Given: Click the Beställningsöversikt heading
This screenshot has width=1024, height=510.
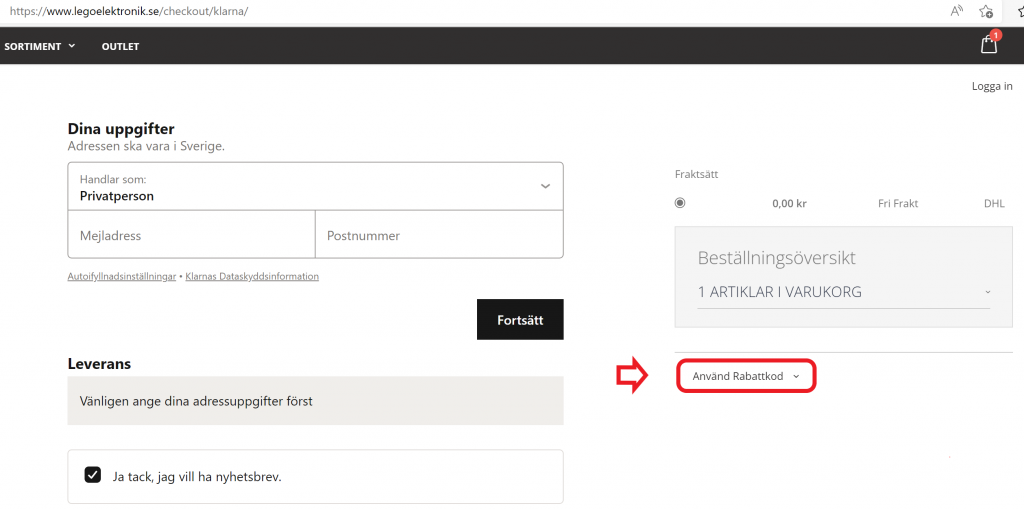Looking at the screenshot, I should point(776,258).
